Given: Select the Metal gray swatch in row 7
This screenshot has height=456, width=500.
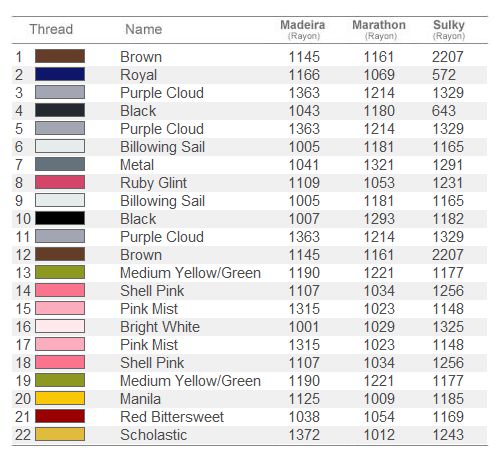Looking at the screenshot, I should 60,164.
